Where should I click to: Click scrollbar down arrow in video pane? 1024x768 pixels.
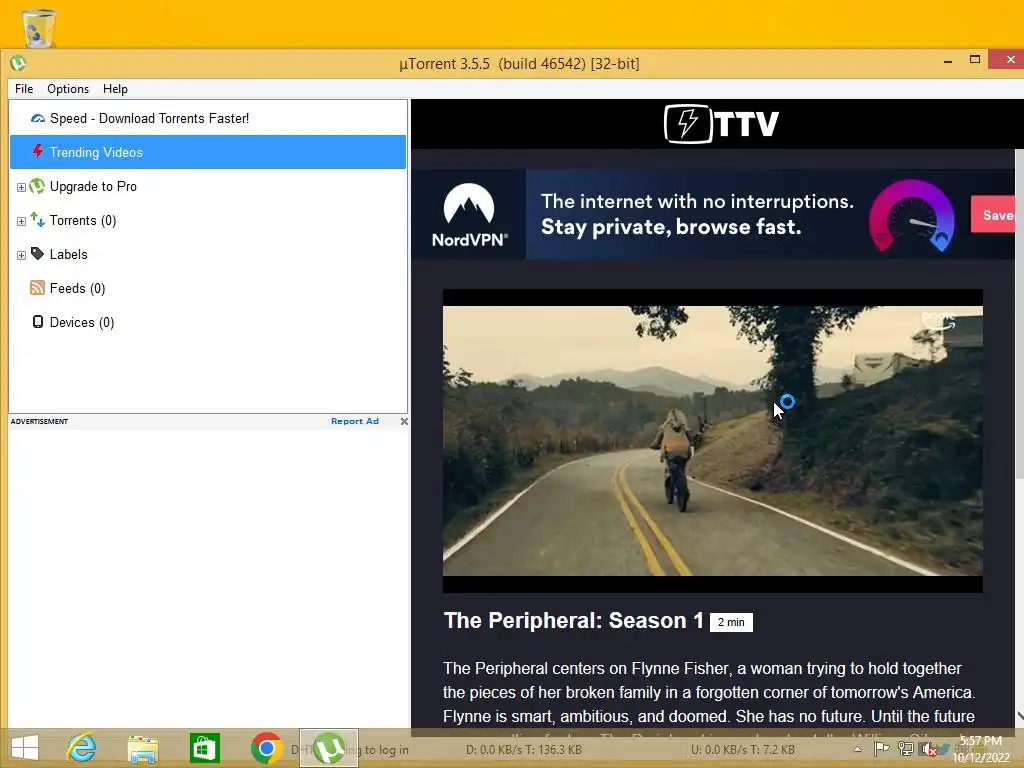coord(1019,718)
